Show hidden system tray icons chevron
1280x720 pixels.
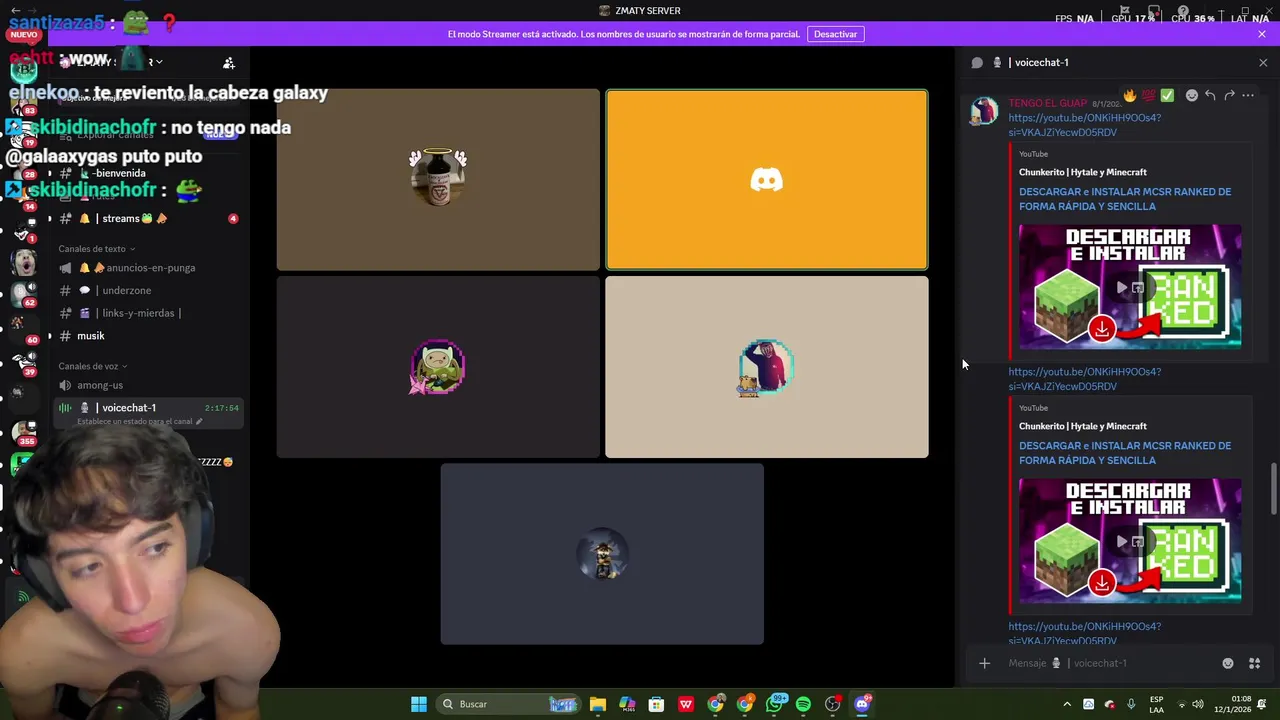coord(1066,704)
